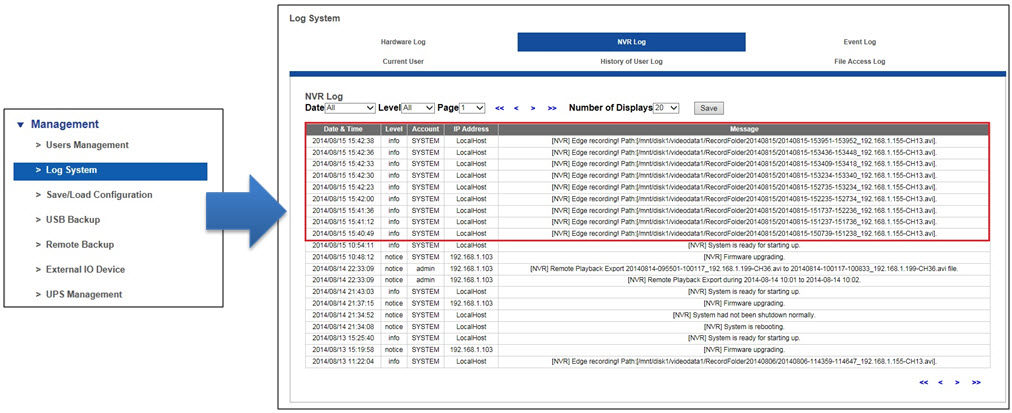Select Log System in Management menu

[x=110, y=170]
